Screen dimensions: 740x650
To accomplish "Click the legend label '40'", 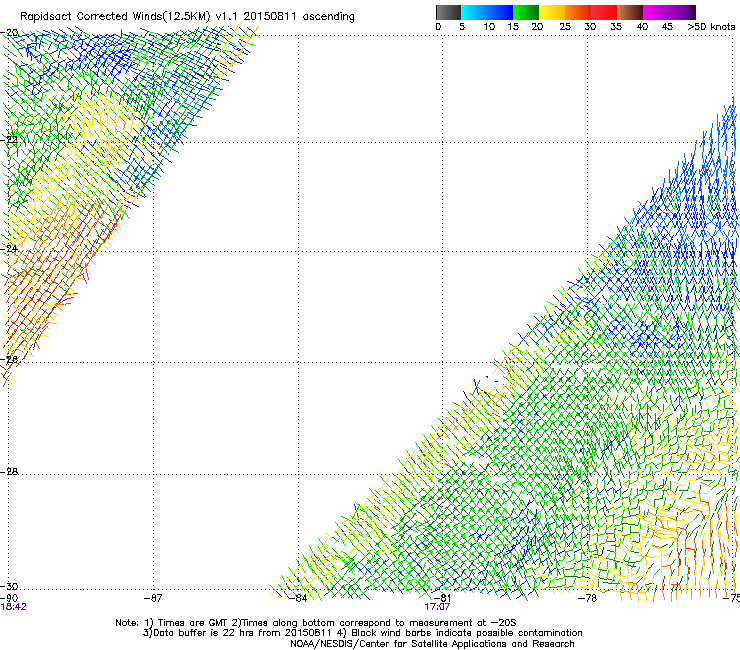I will point(642,27).
